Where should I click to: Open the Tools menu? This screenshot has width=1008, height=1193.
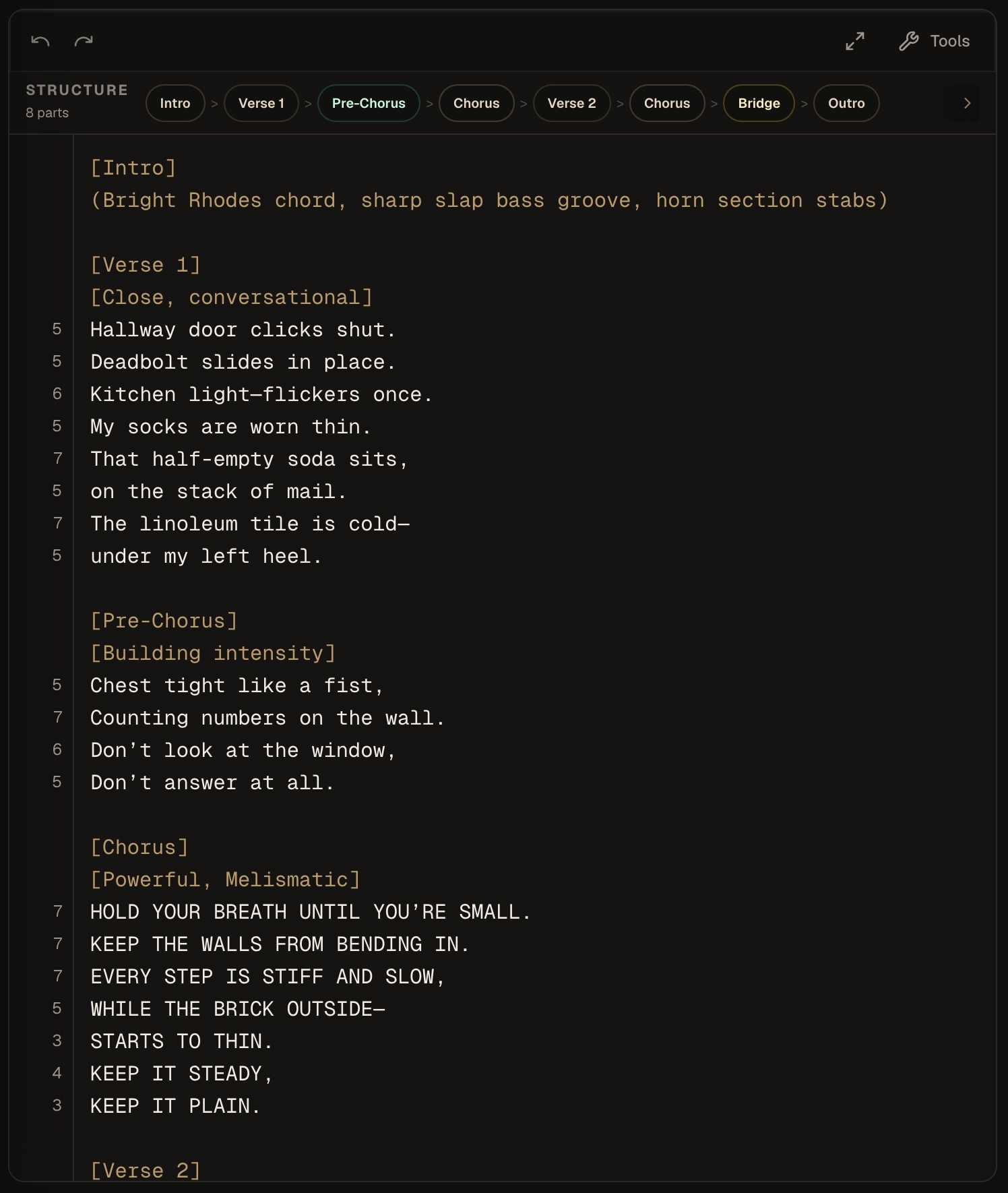pyautogui.click(x=935, y=41)
